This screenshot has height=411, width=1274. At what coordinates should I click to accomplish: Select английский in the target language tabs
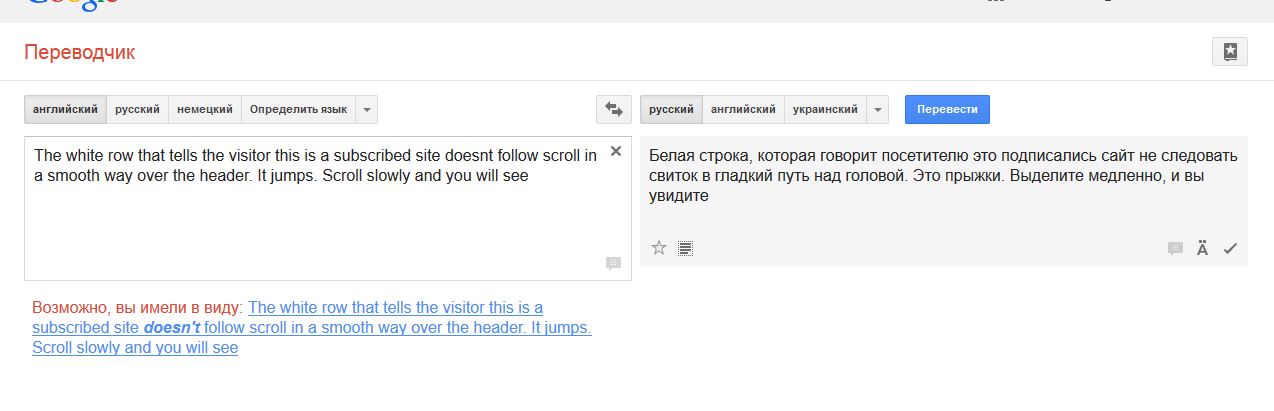743,109
